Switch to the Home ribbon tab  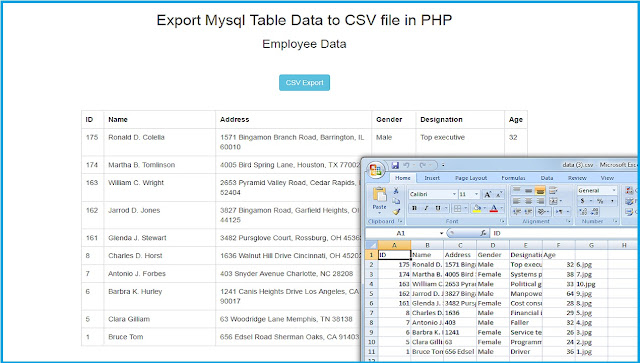[403, 178]
